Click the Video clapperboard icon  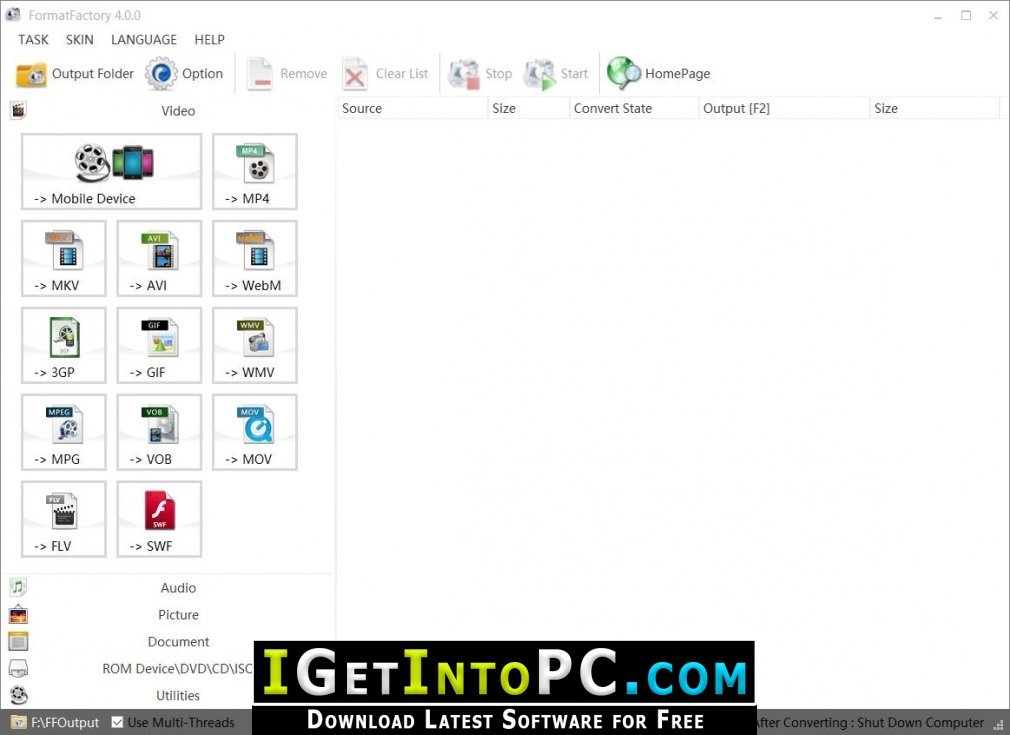pyautogui.click(x=18, y=111)
